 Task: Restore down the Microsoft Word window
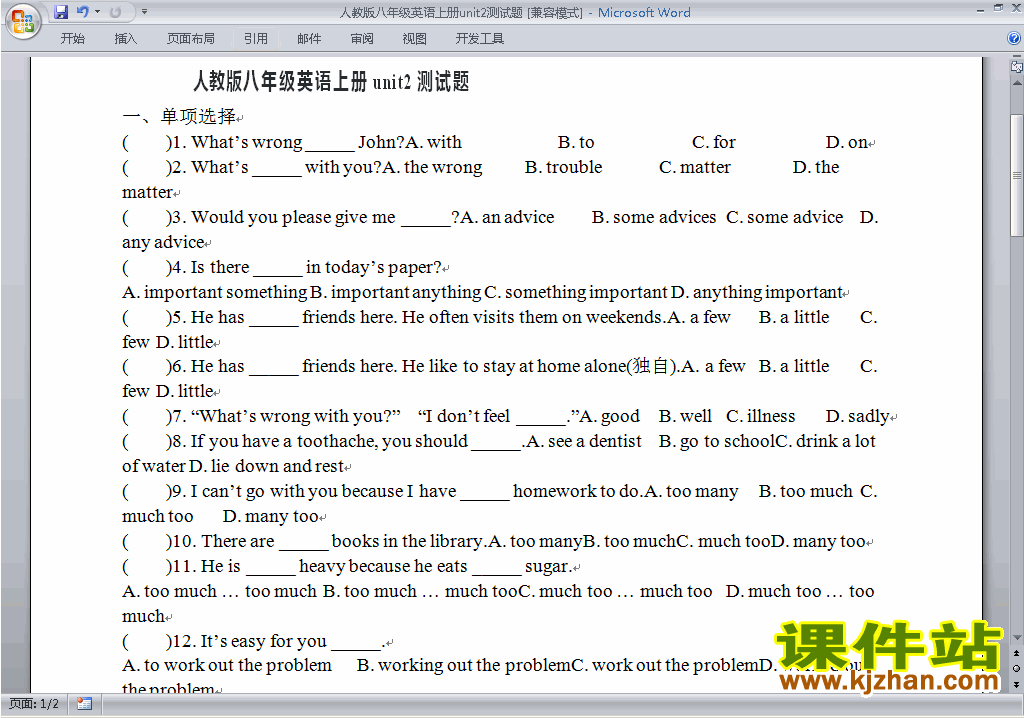click(x=999, y=9)
